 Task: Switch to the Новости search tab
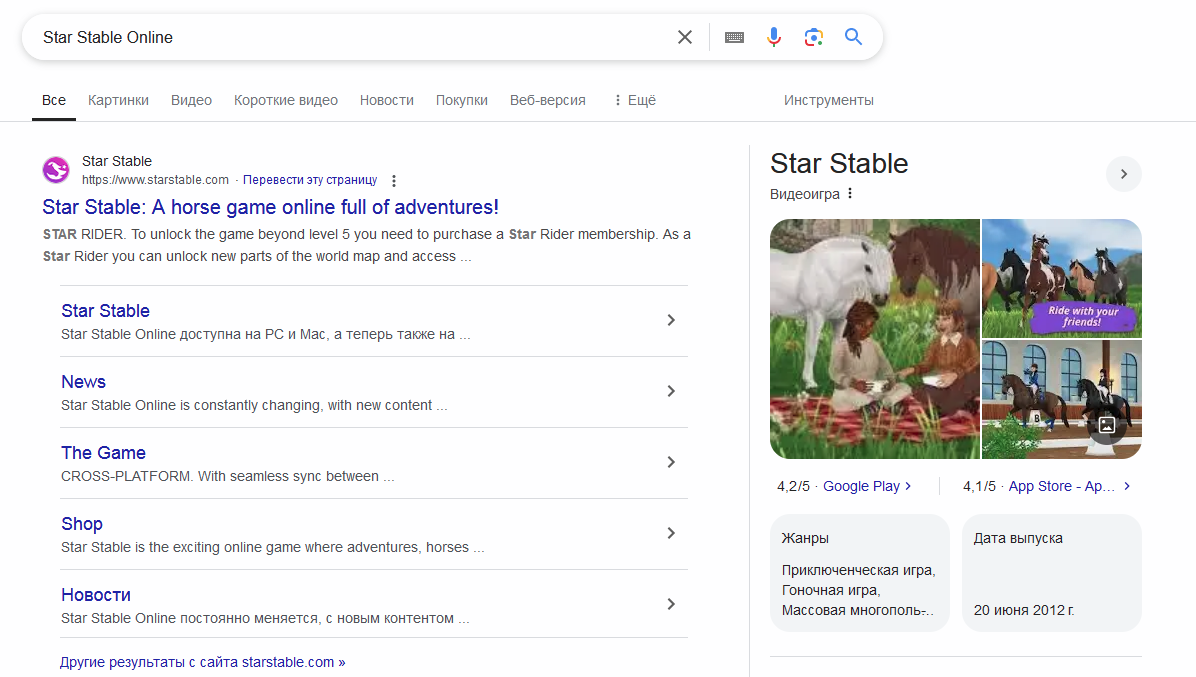coord(386,100)
